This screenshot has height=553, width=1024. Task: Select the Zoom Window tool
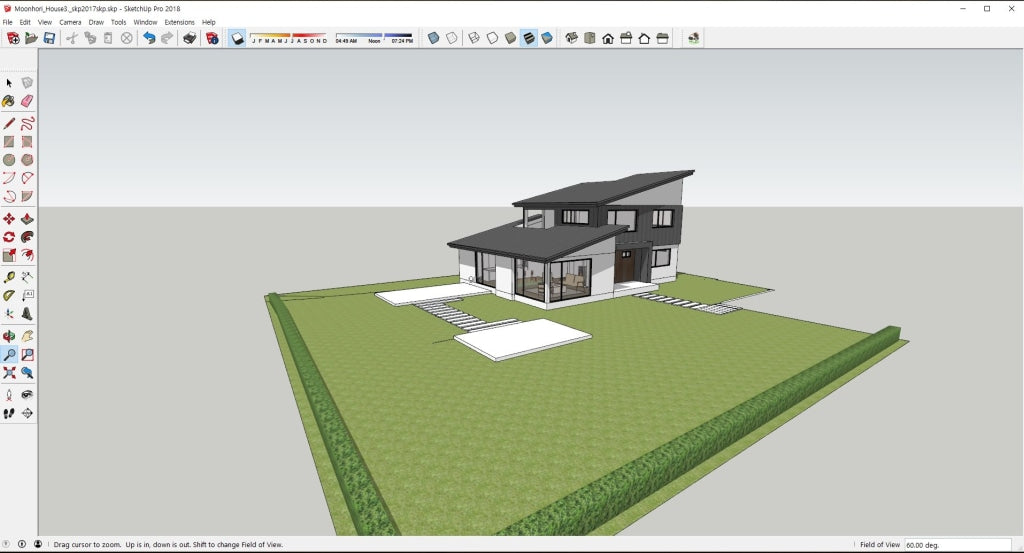27,355
